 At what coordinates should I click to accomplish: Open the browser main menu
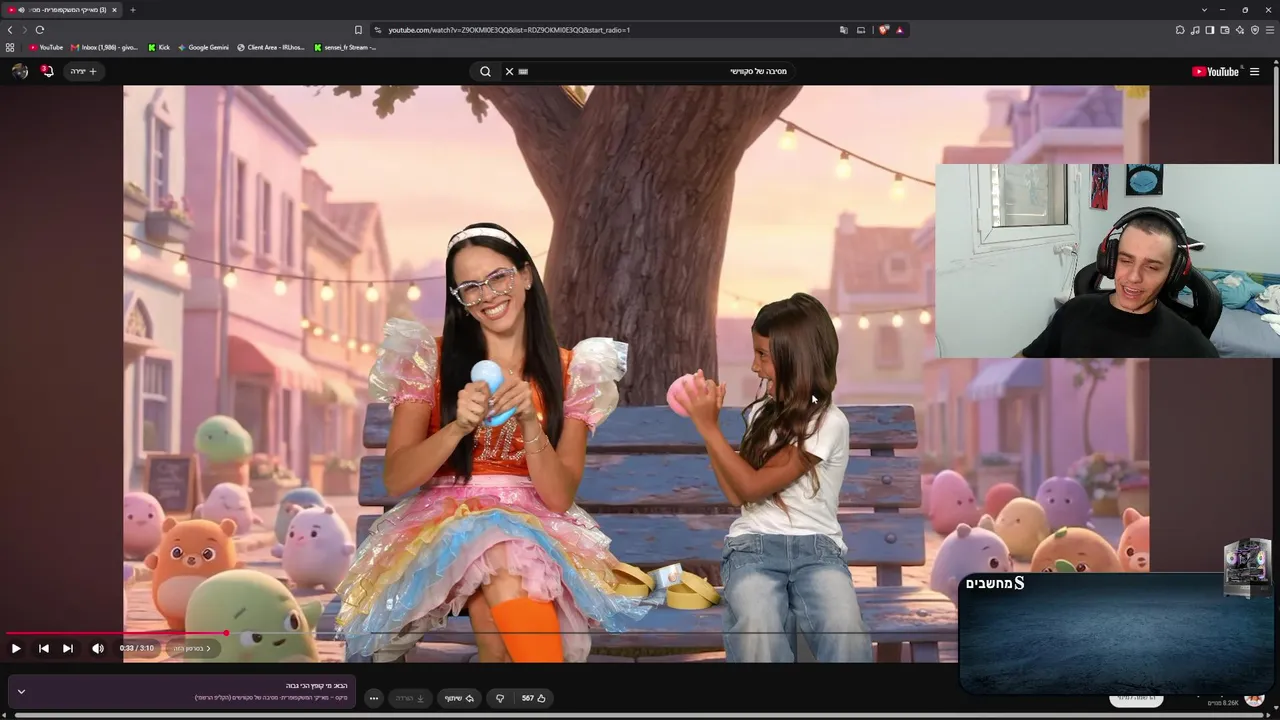[1270, 30]
